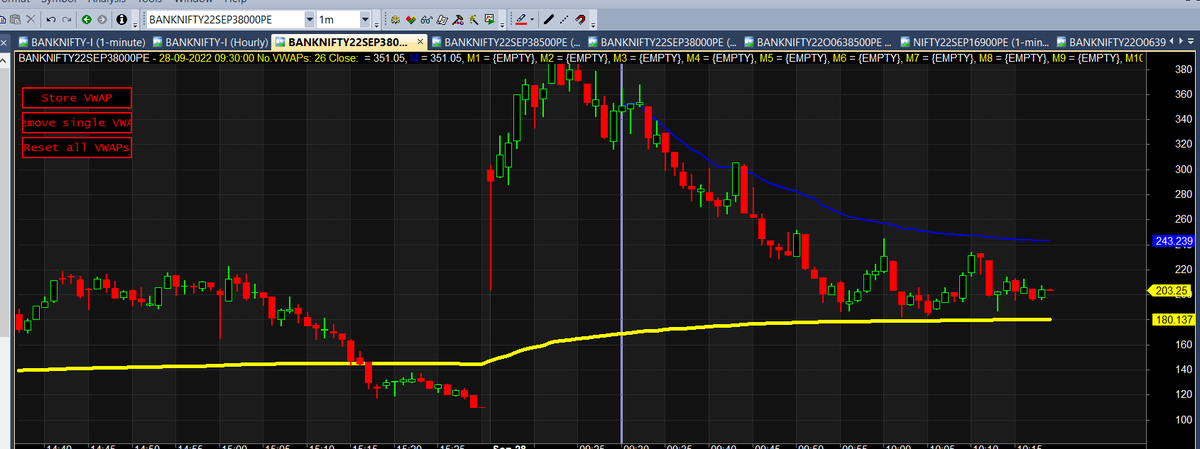Click the 380 price axis value
The image size is (1200, 449).
click(x=1183, y=69)
